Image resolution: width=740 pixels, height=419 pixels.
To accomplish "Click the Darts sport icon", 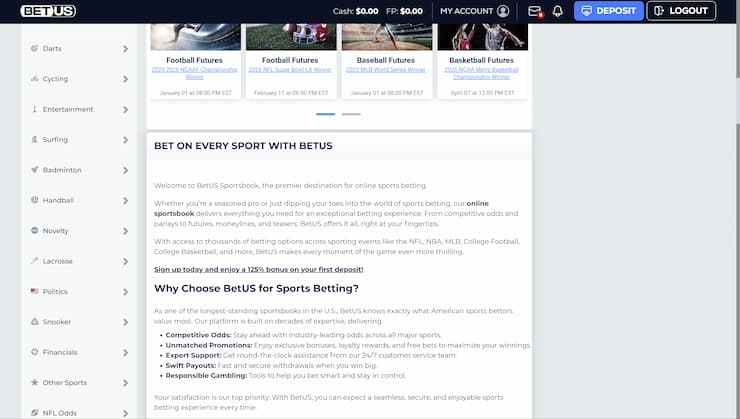I will click(34, 48).
